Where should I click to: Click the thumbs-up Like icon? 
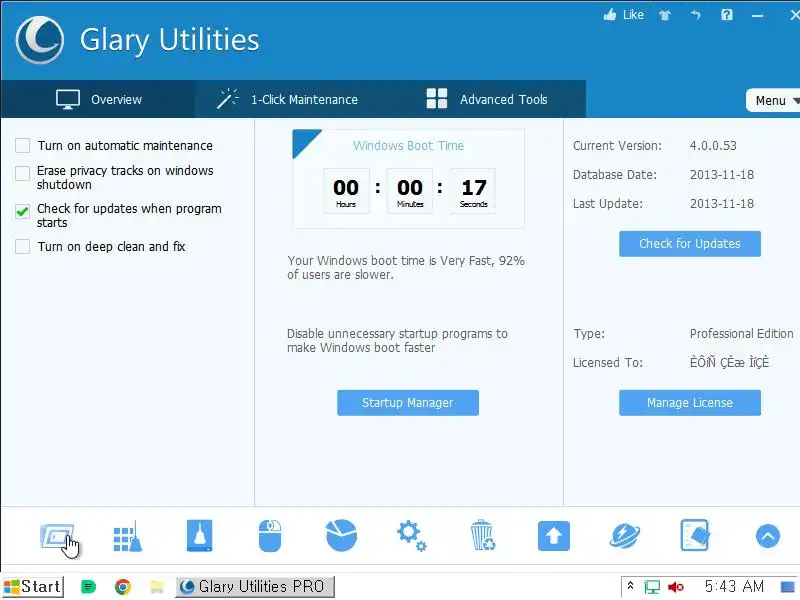610,15
